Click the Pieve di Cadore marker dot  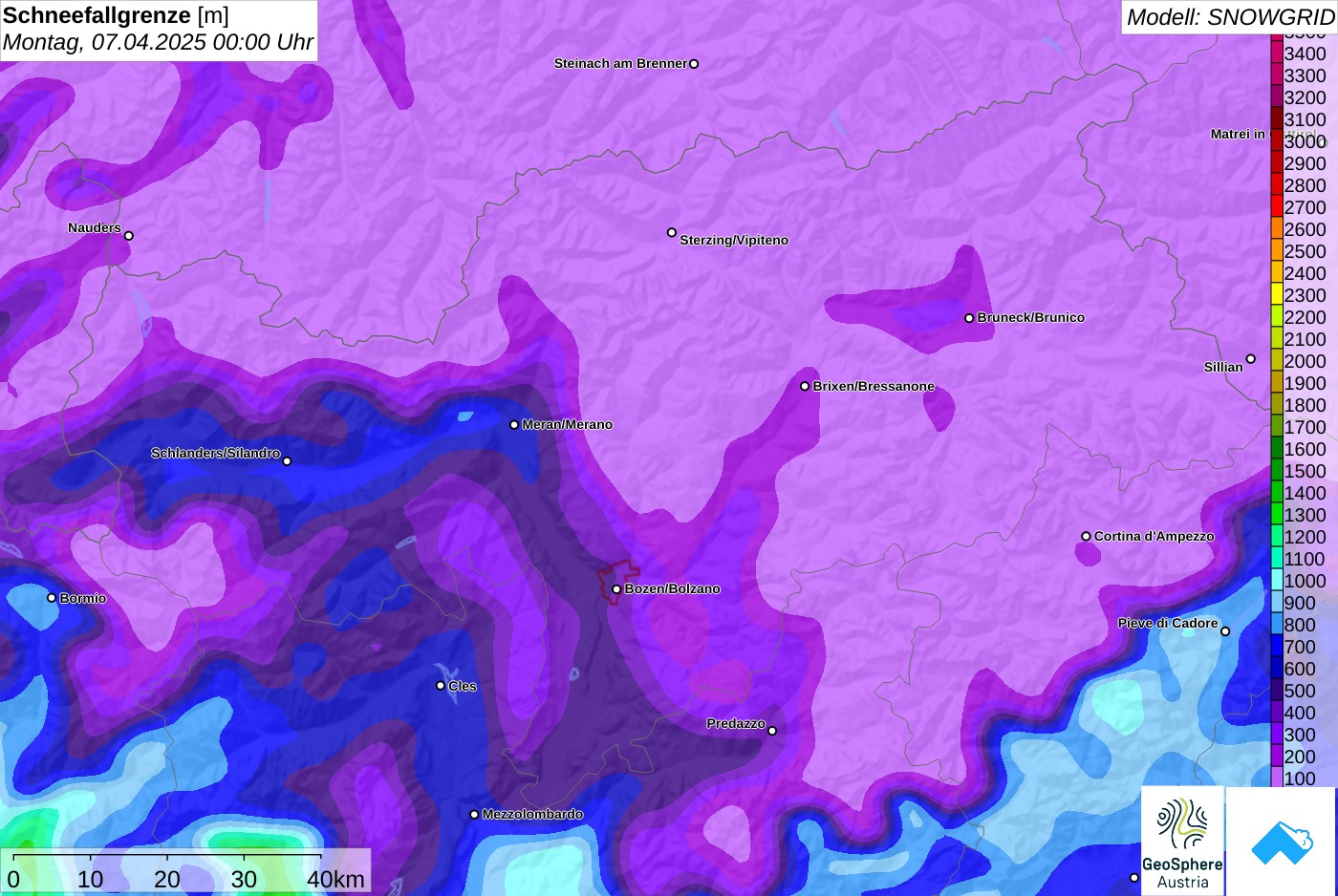(x=1225, y=631)
